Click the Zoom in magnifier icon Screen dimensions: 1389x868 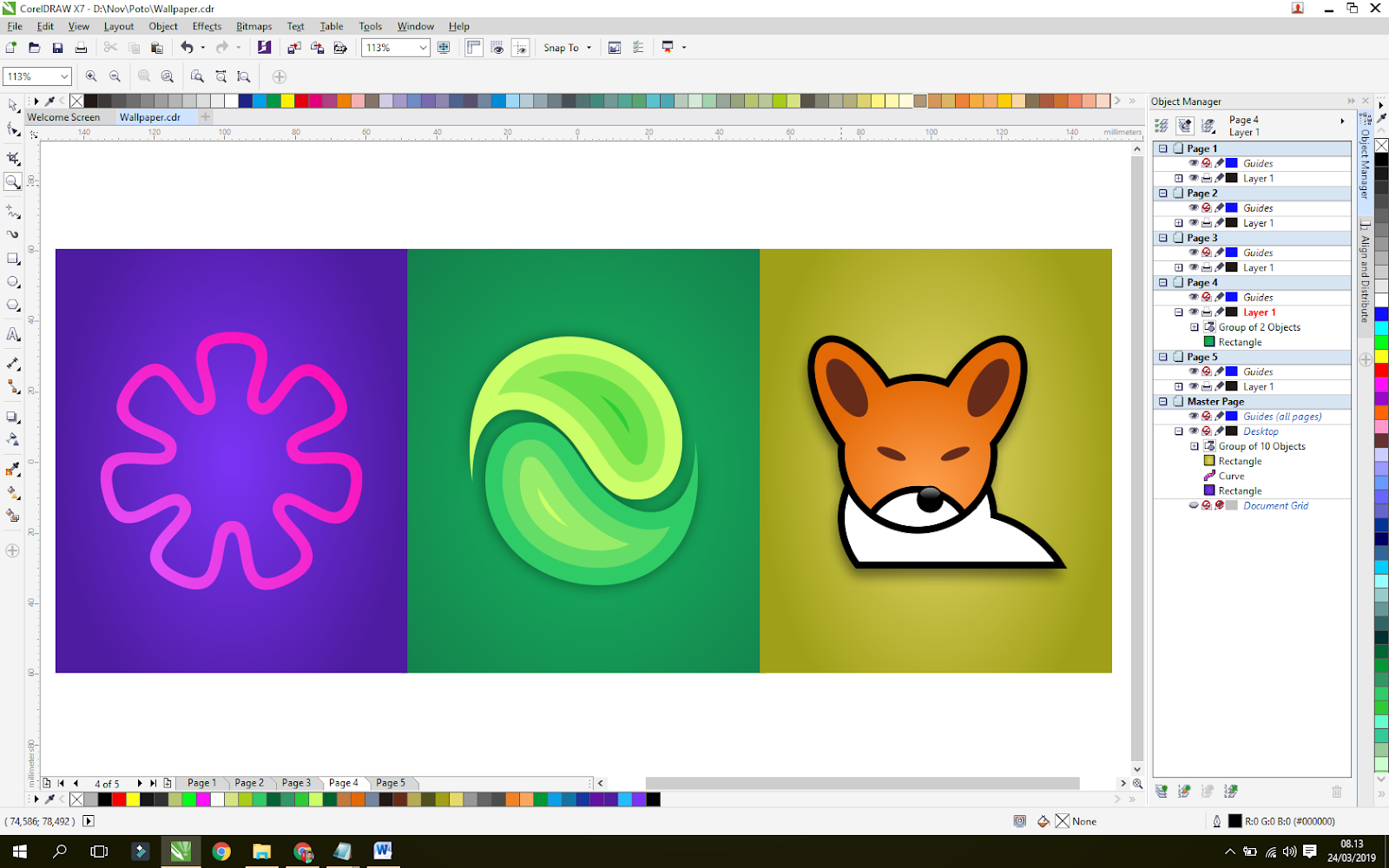[91, 76]
